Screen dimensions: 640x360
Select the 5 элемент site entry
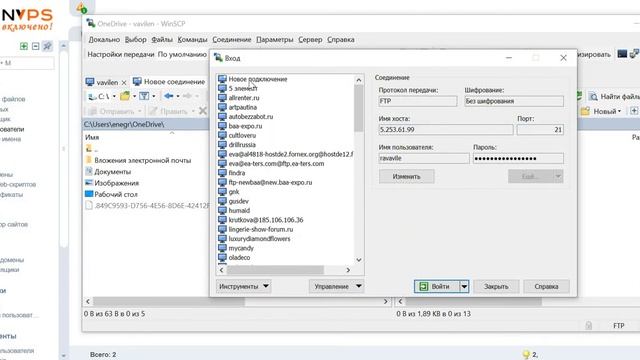(x=242, y=89)
